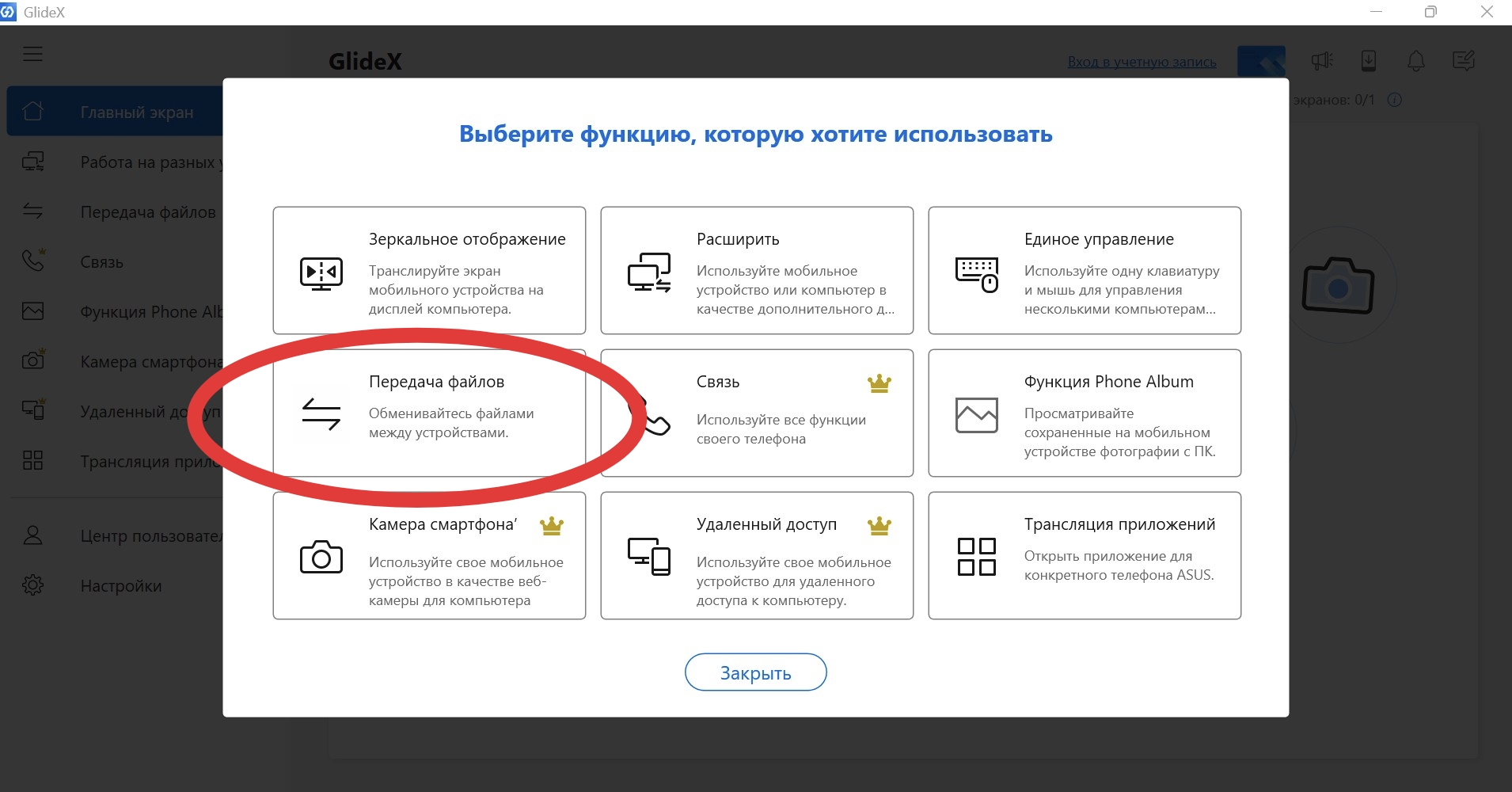Image resolution: width=1512 pixels, height=792 pixels.
Task: Click the mobile download icon in header
Action: click(x=1369, y=60)
